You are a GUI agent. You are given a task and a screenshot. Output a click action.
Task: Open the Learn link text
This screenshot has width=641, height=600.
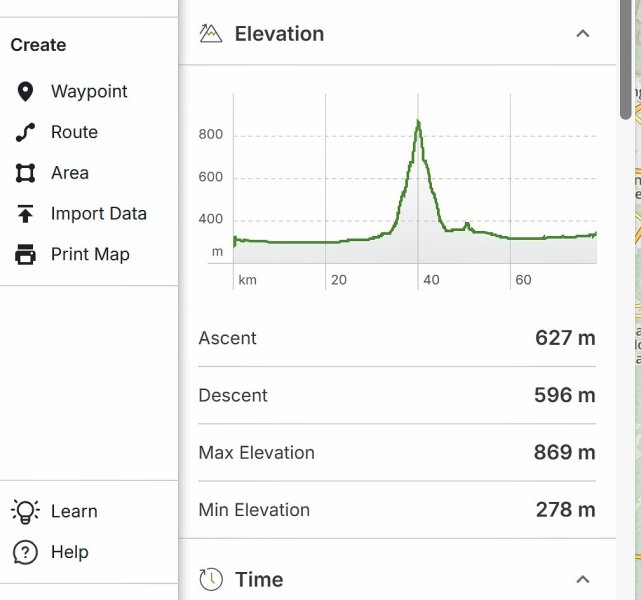click(x=74, y=511)
